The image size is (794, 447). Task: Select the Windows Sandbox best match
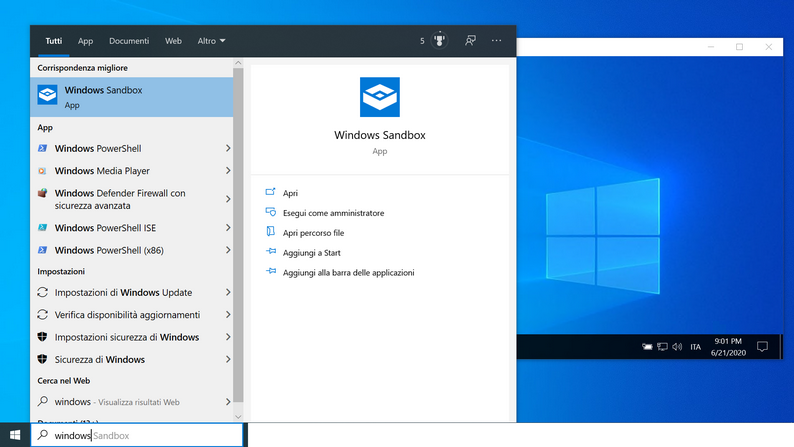click(x=132, y=97)
